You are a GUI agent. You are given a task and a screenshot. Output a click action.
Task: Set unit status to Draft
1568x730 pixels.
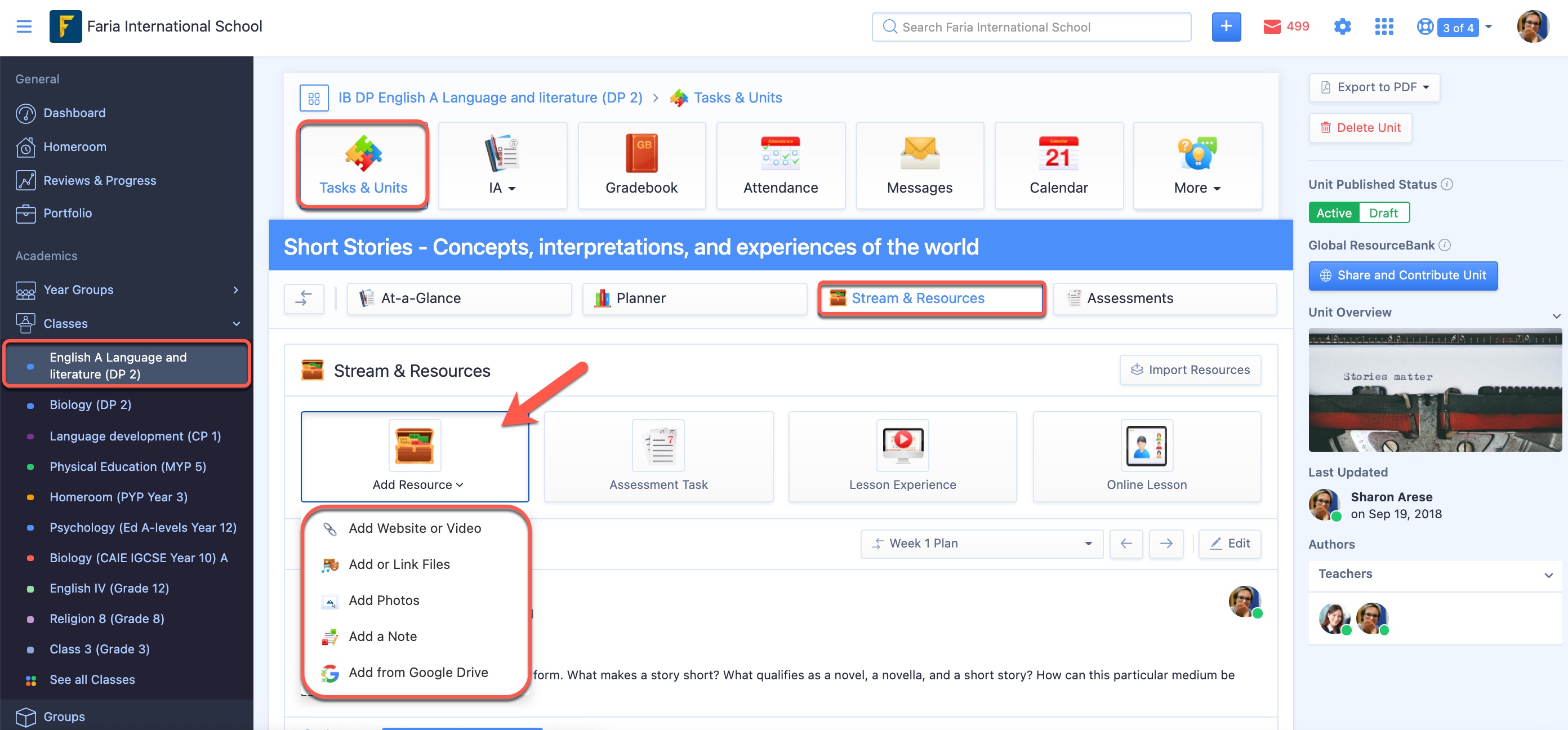click(x=1383, y=213)
